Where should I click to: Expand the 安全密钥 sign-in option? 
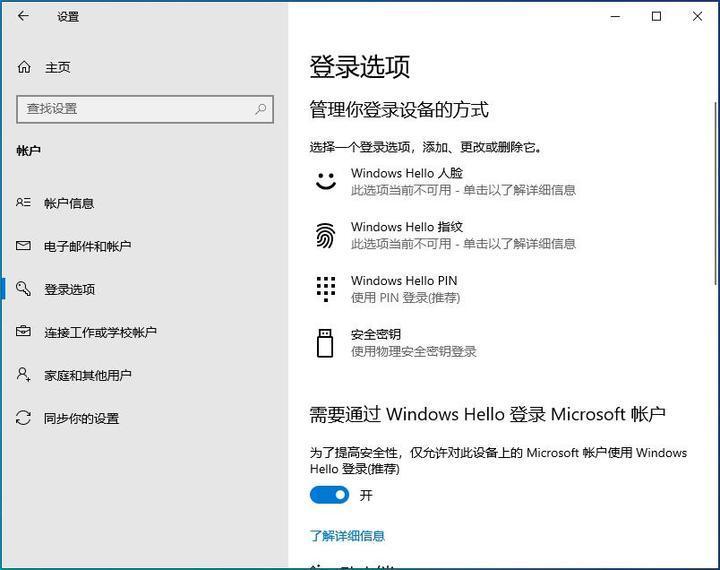[x=412, y=343]
